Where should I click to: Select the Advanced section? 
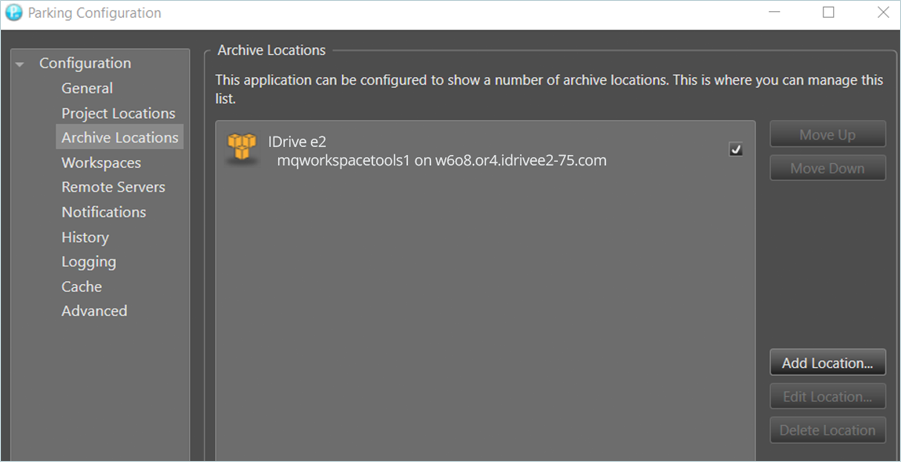tap(94, 311)
